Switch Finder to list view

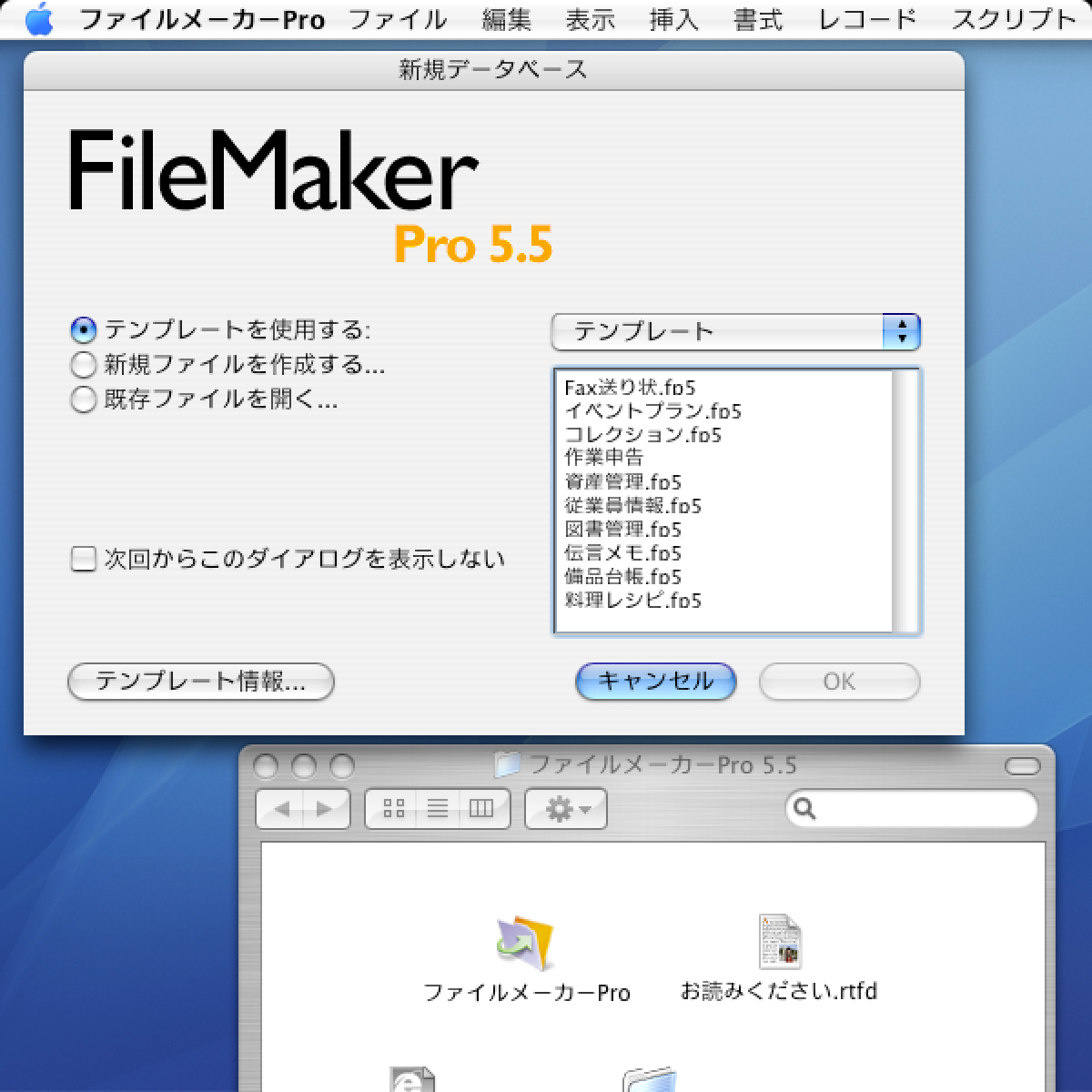tap(438, 808)
